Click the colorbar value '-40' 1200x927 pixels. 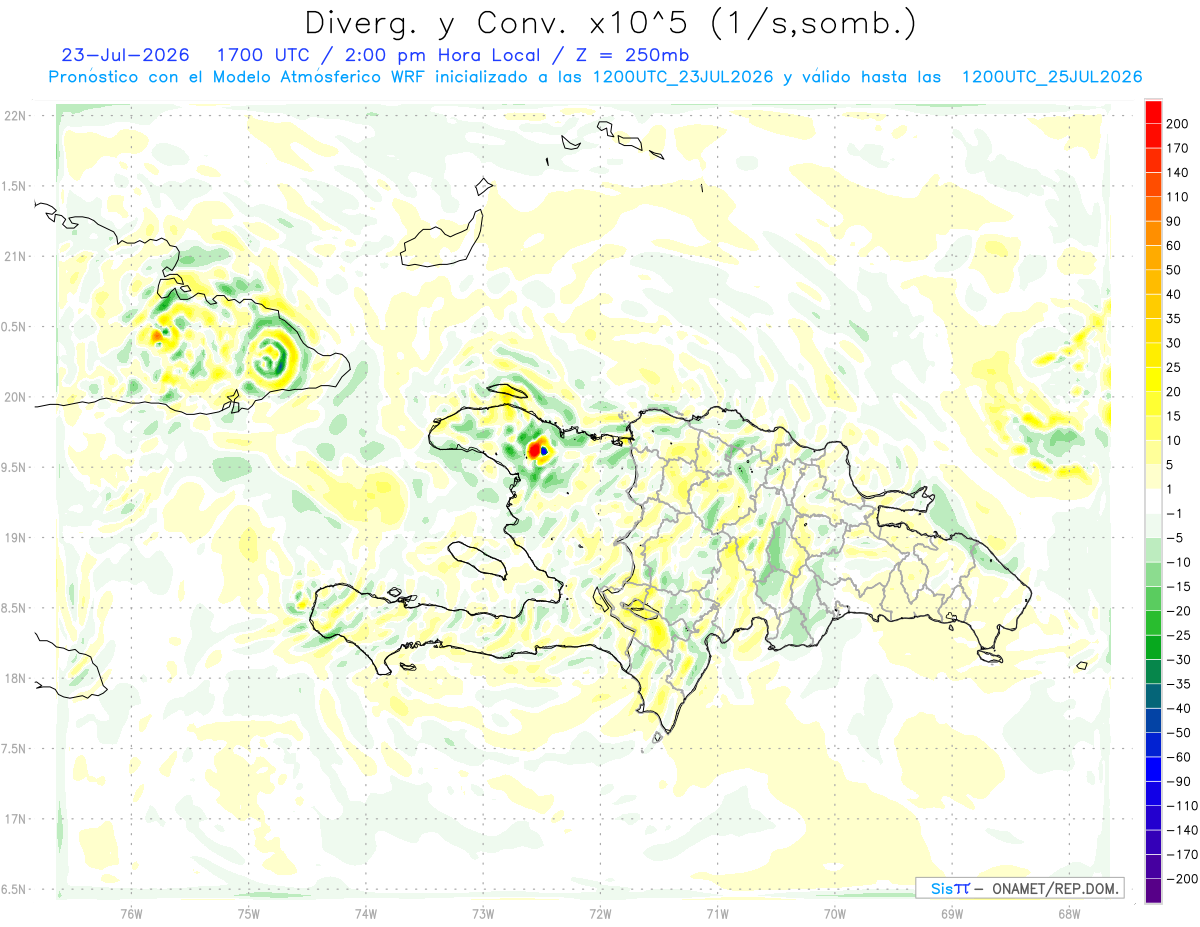pos(1177,708)
